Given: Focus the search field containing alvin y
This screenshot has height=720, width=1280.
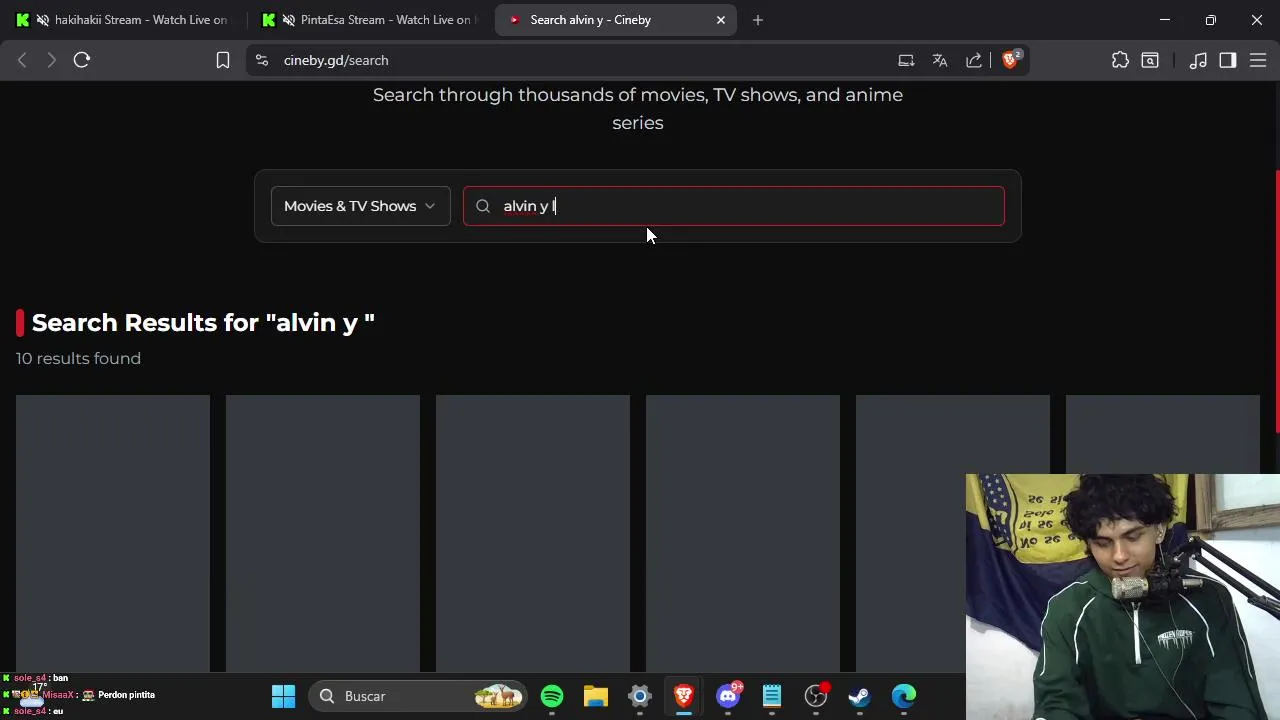Looking at the screenshot, I should point(734,206).
